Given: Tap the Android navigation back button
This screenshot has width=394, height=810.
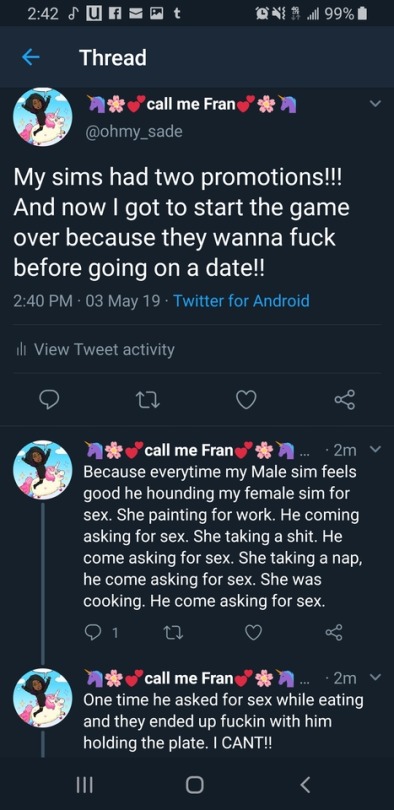Looking at the screenshot, I should point(305,785).
